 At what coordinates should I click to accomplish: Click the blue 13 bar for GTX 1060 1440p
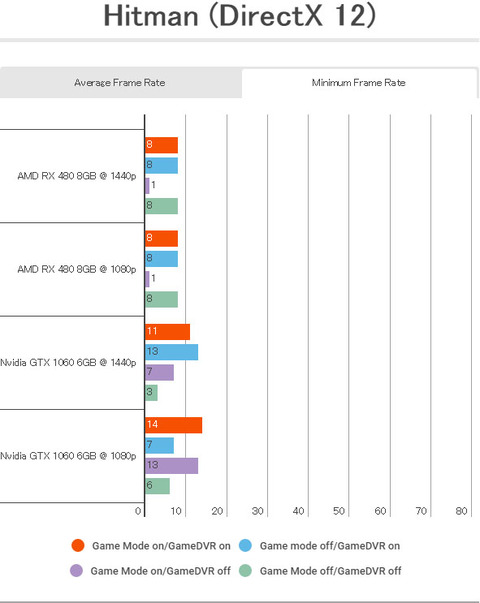click(x=172, y=352)
